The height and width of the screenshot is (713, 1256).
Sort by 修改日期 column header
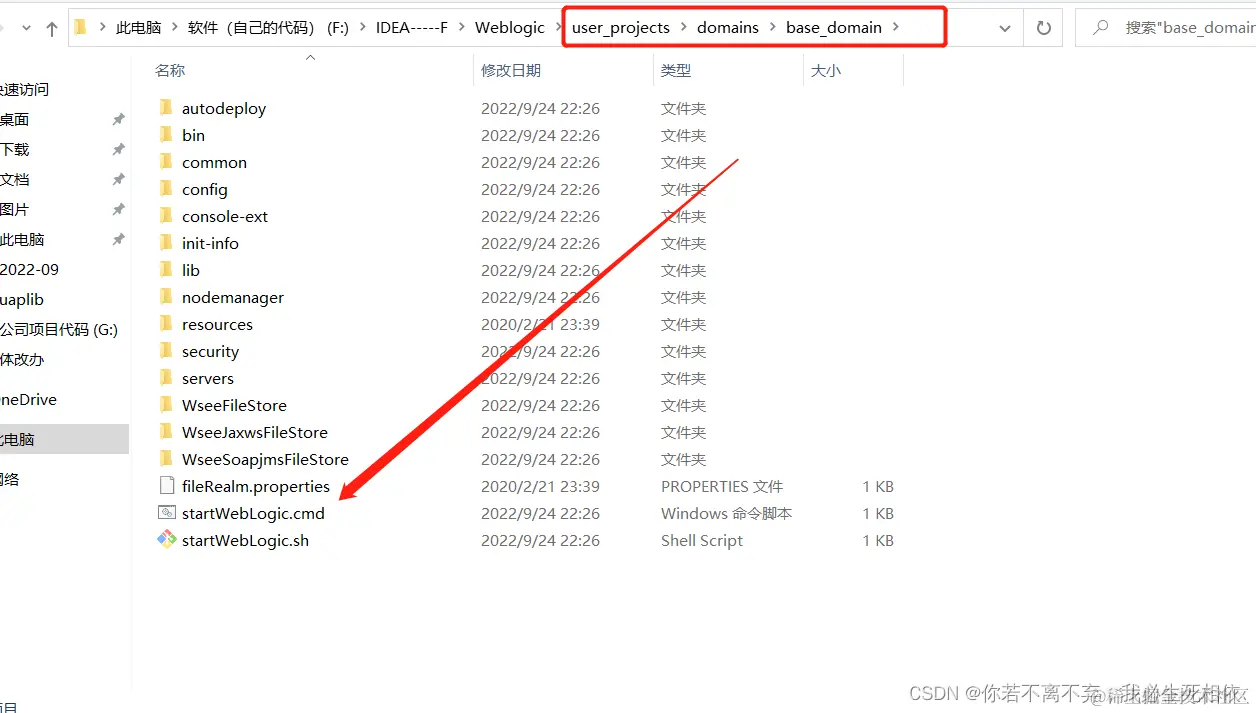tap(511, 70)
